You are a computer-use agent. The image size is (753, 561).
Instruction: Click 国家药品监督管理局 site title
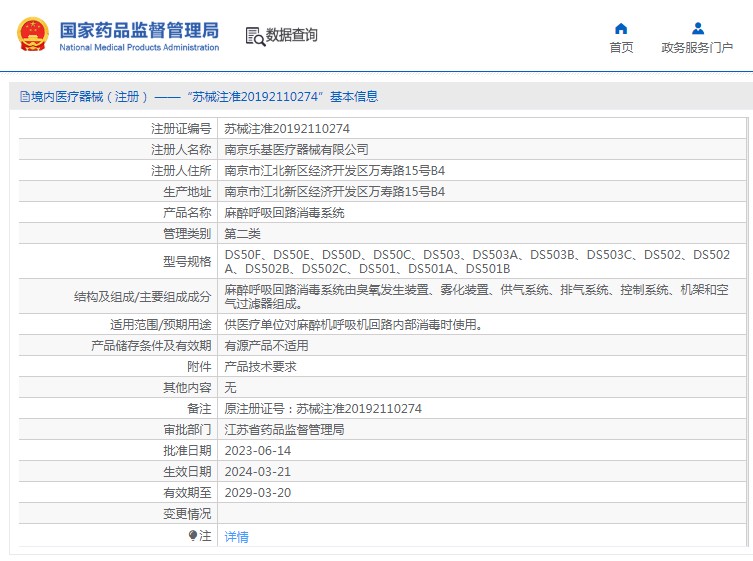coord(139,30)
